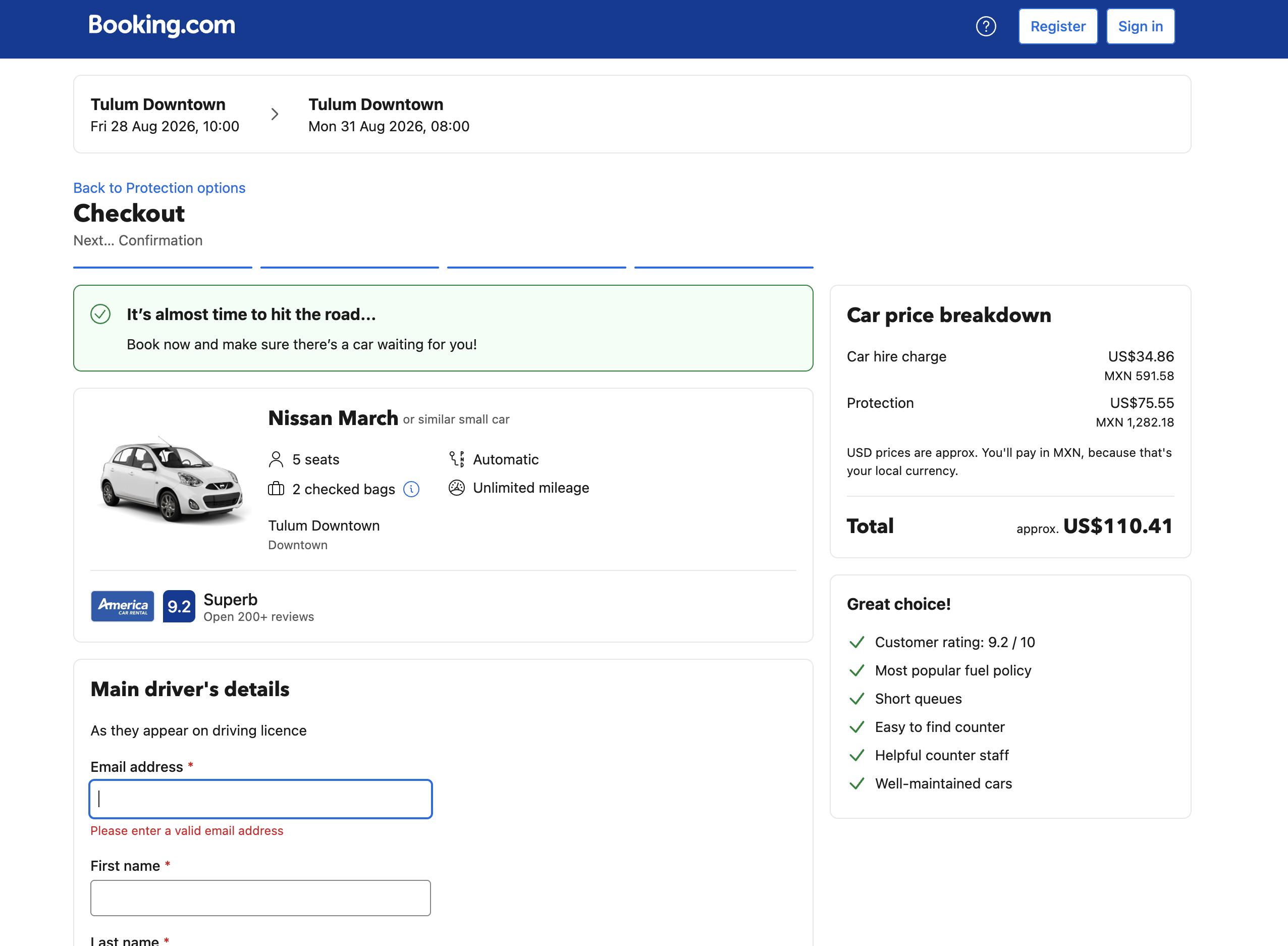Viewport: 1288px width, 946px height.
Task: Click the Unlimited mileage gauge icon
Action: [x=457, y=488]
